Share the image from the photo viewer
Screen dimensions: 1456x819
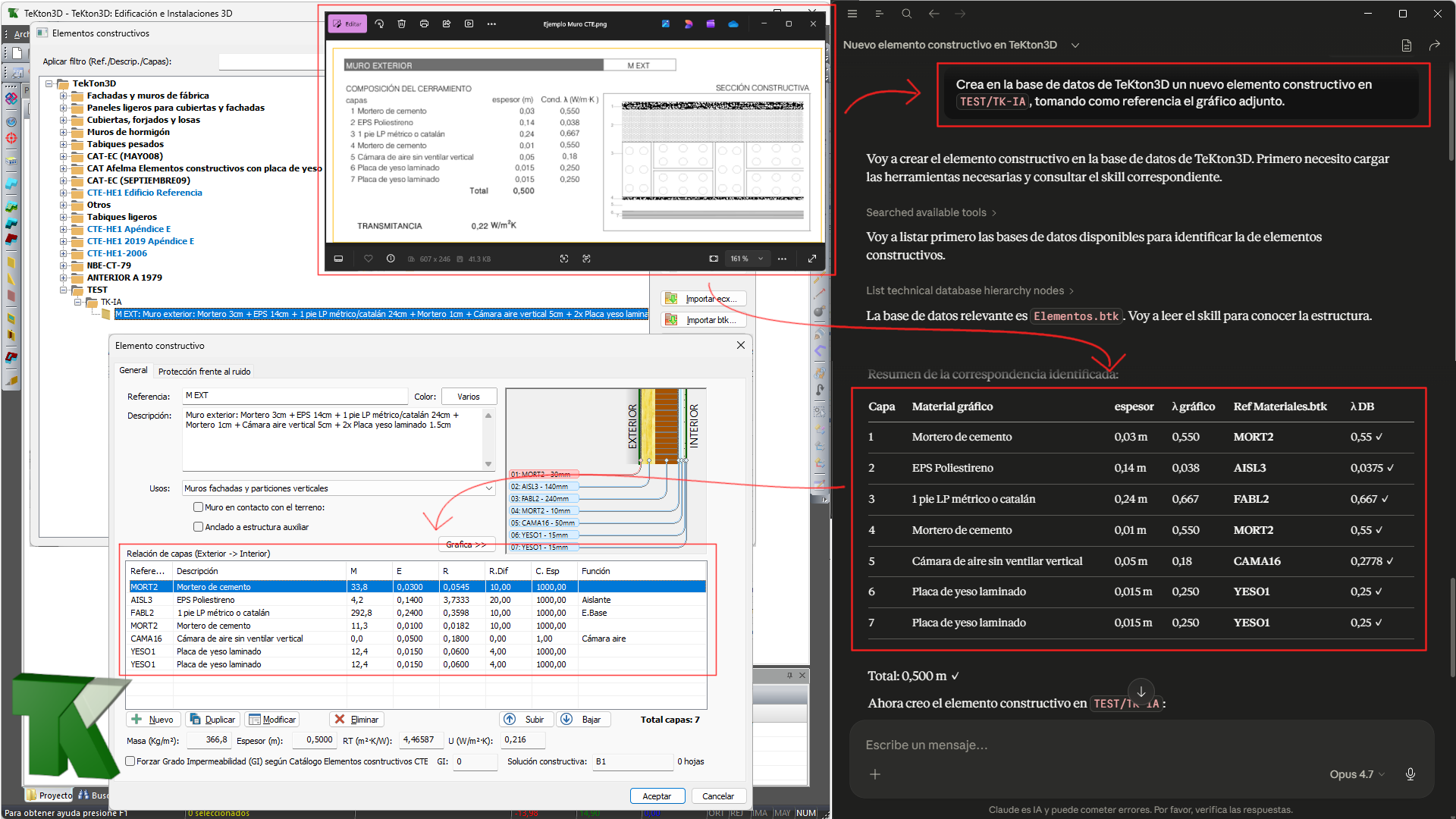point(447,24)
